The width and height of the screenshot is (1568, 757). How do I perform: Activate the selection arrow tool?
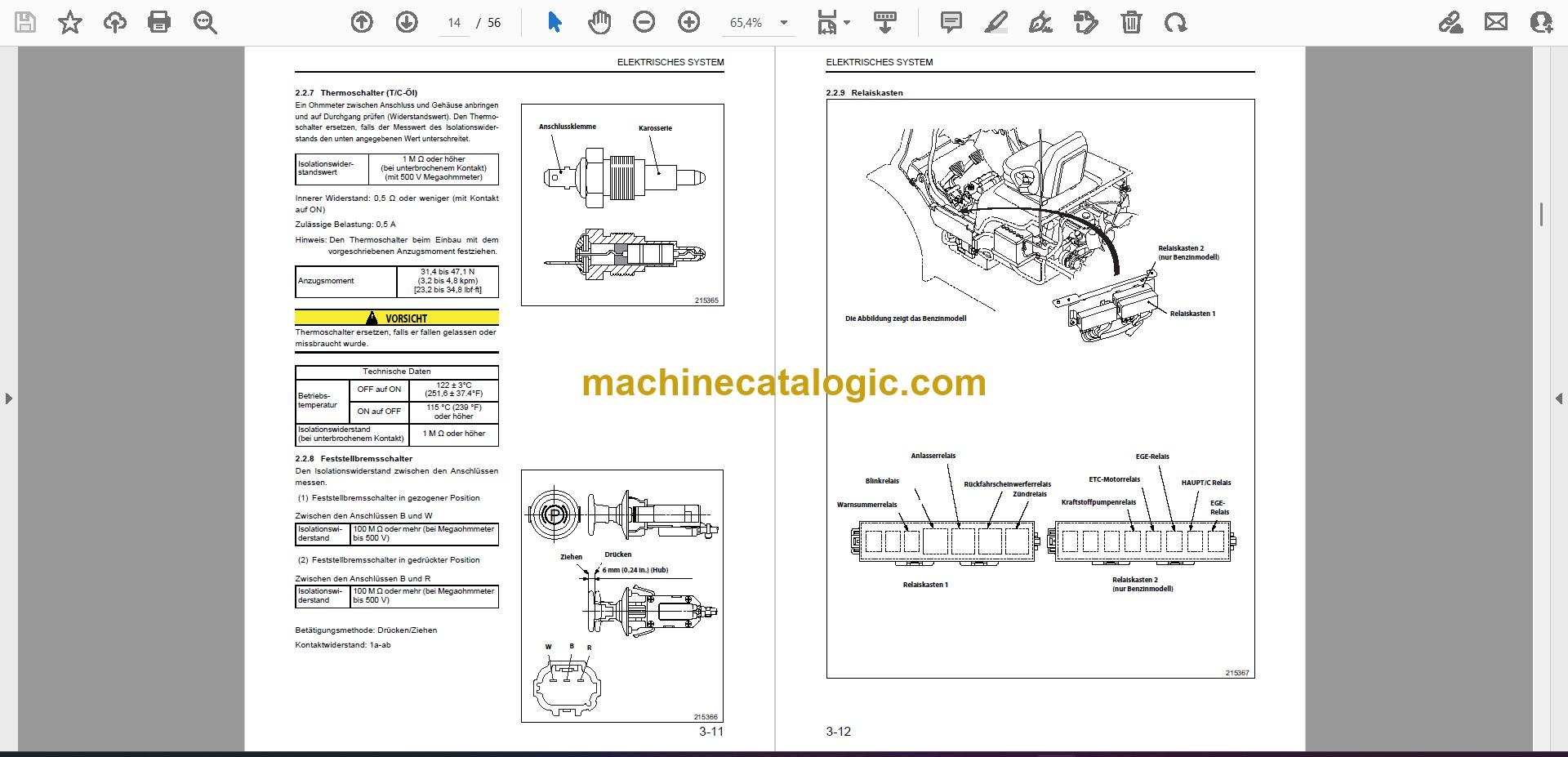tap(555, 22)
